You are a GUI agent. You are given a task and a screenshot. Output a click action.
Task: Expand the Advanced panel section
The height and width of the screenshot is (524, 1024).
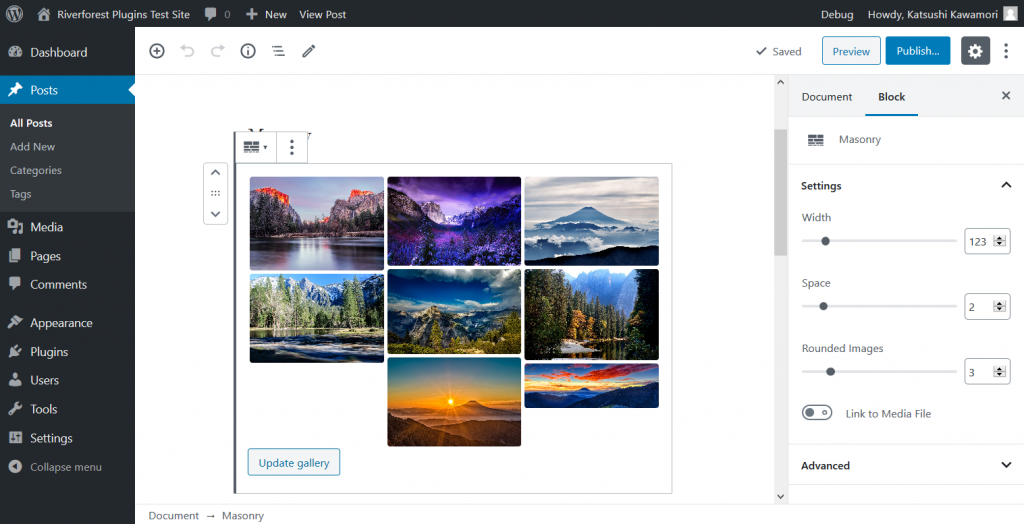(1006, 465)
